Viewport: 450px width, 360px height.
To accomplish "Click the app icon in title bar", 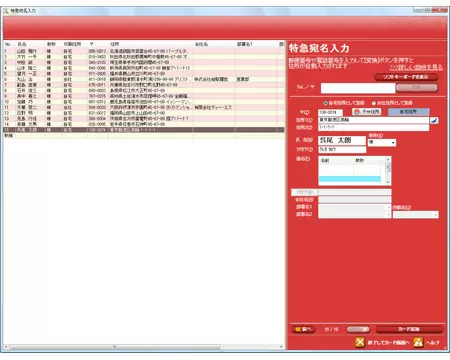I will pos(6,11).
